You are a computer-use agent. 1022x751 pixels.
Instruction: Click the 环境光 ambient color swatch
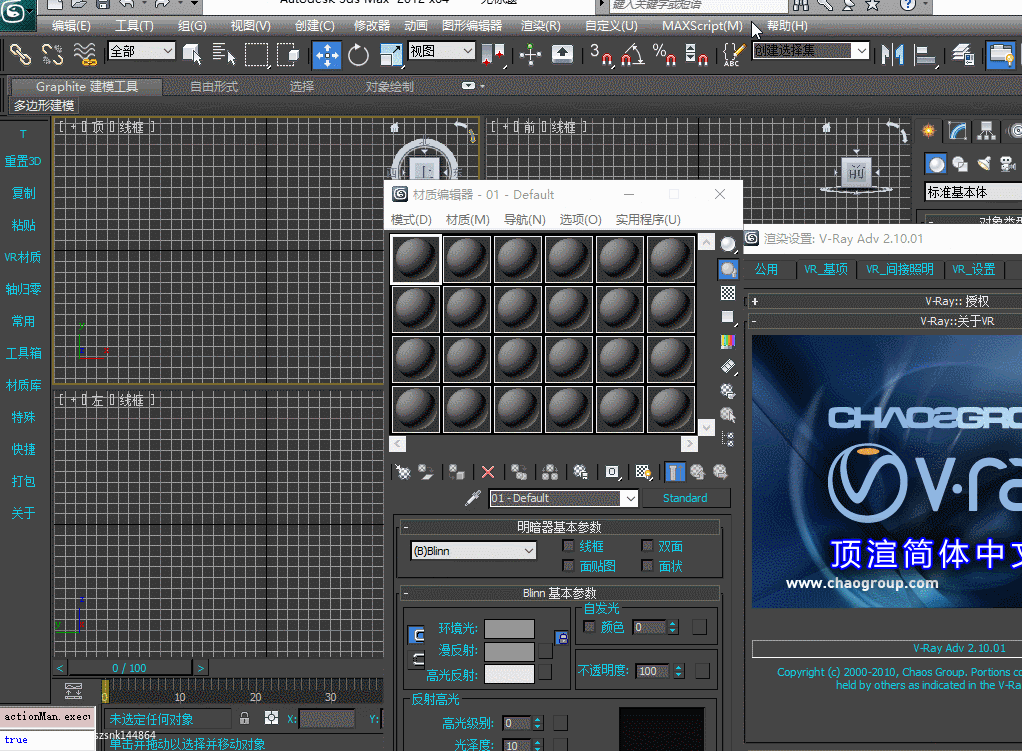coord(509,628)
